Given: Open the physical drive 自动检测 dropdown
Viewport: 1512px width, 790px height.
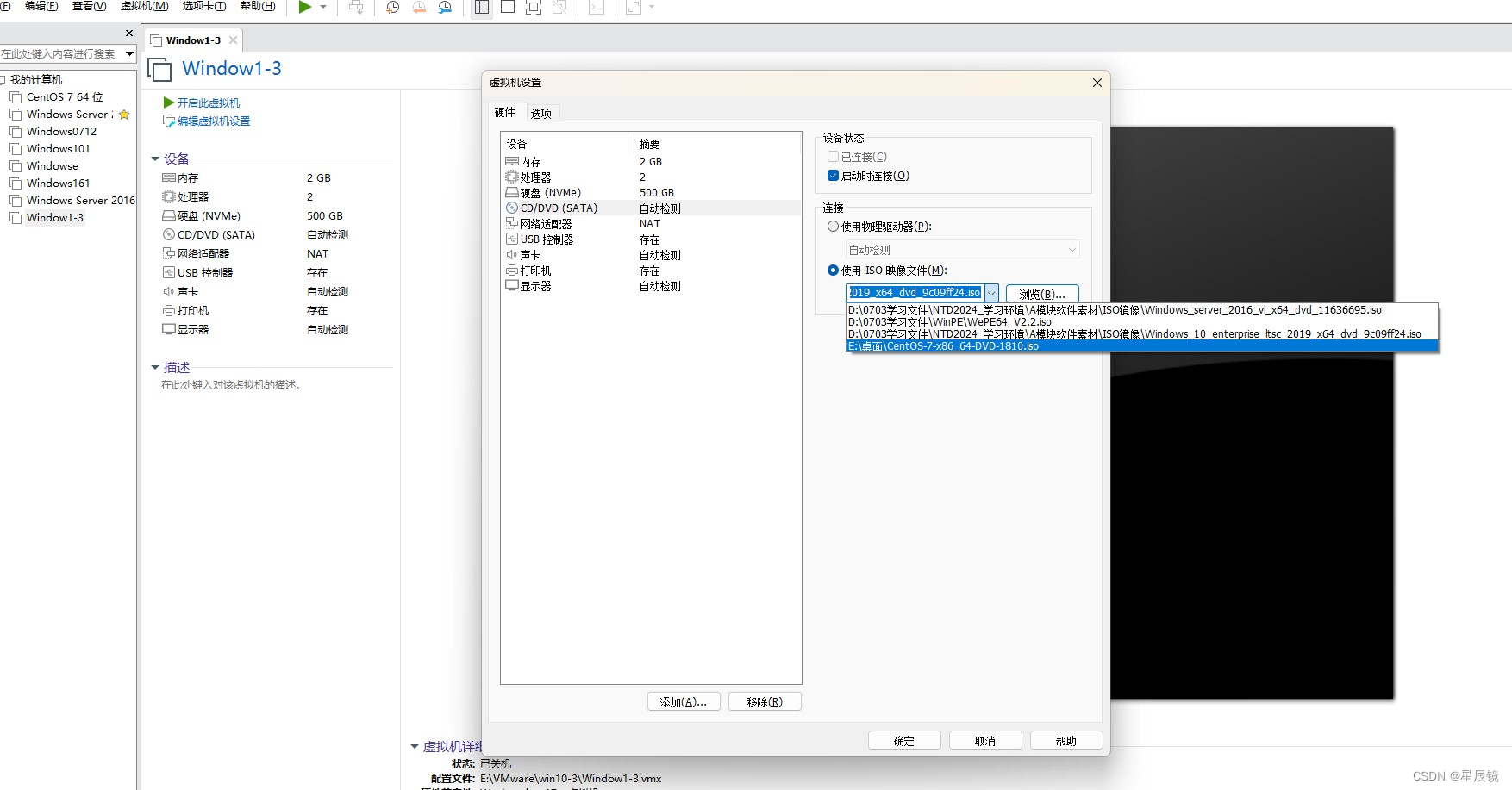Looking at the screenshot, I should pos(962,250).
